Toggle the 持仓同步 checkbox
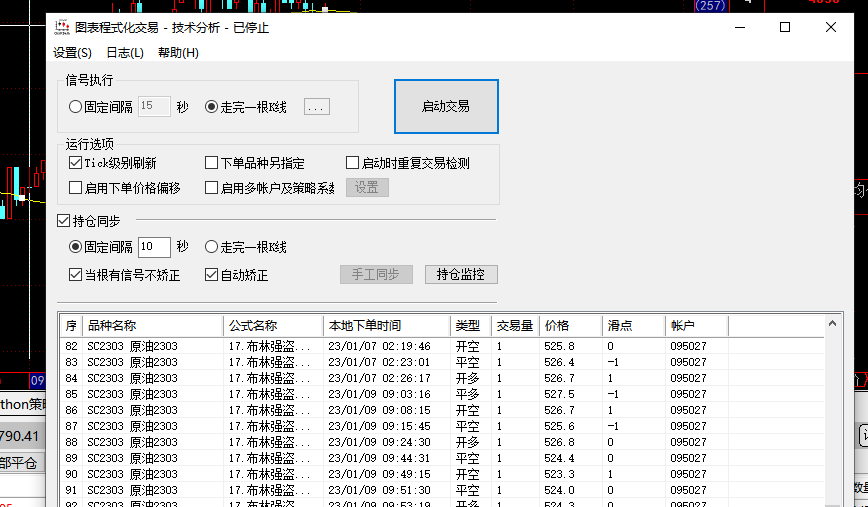Image resolution: width=868 pixels, height=507 pixels. [x=64, y=221]
